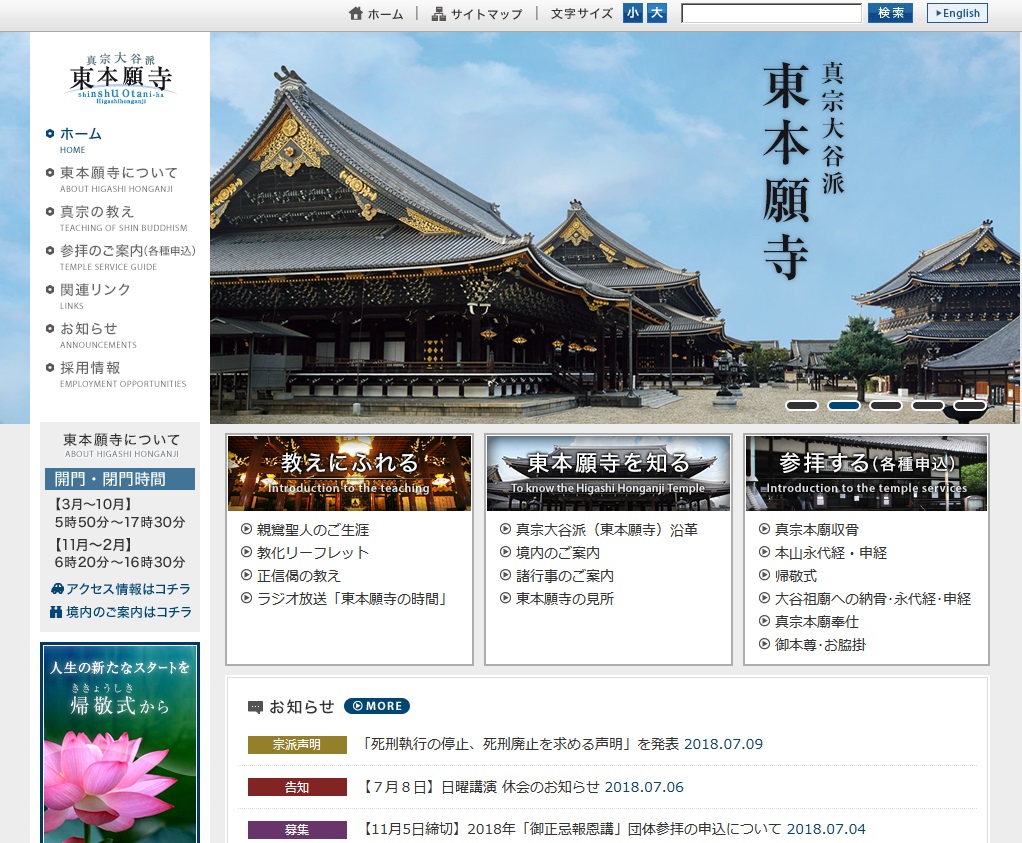Select the second (active) carousel indicator
This screenshot has width=1022, height=843.
click(843, 406)
